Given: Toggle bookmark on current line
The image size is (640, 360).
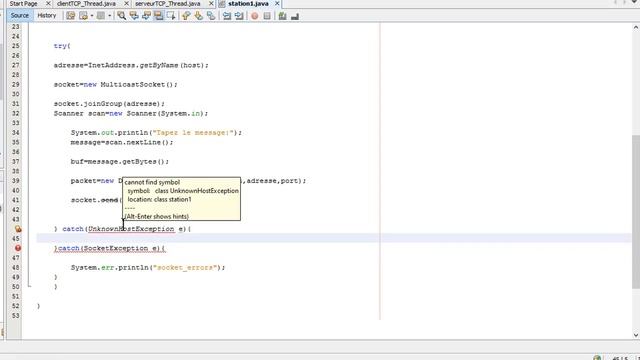Looking at the screenshot, I should pos(211,16).
